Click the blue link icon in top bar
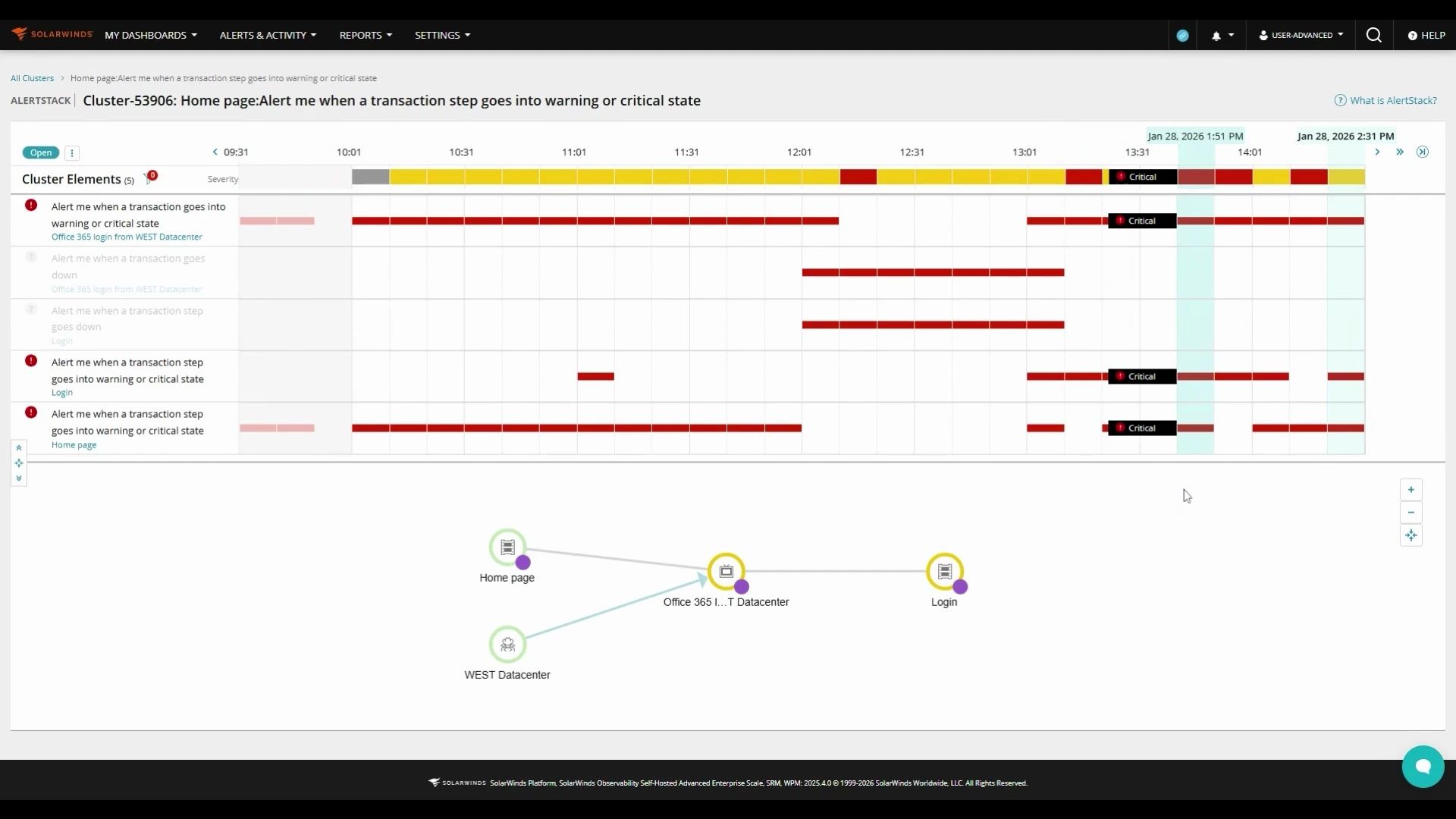The width and height of the screenshot is (1456, 819). 1182,36
